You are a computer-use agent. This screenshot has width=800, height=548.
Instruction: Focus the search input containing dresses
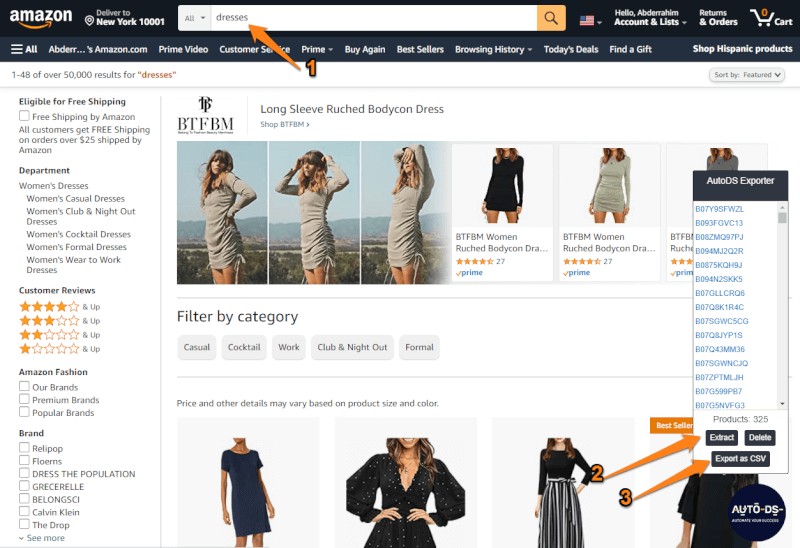click(374, 18)
